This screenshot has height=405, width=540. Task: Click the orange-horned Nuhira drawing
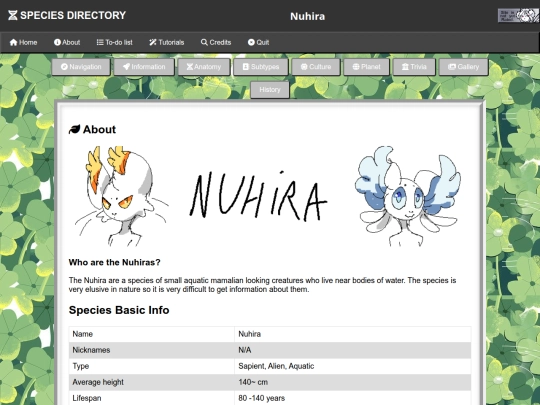click(x=122, y=196)
